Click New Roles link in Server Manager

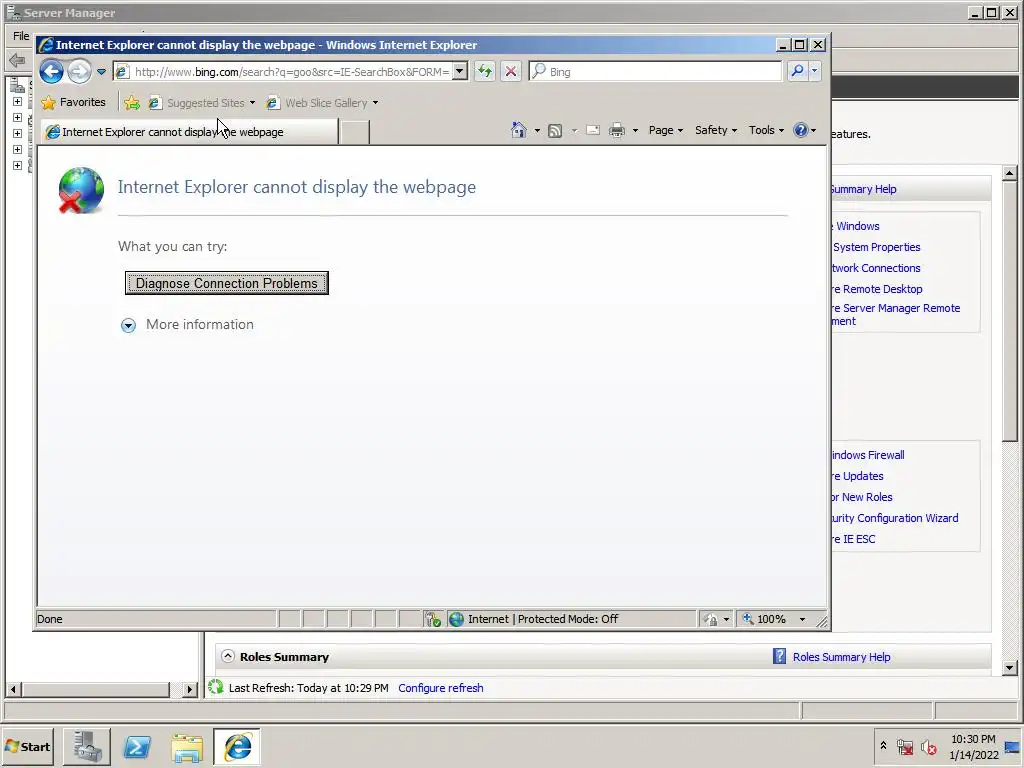(862, 497)
